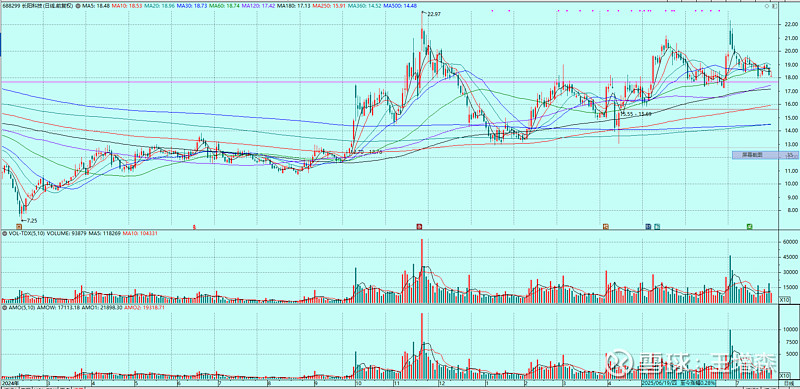The image size is (800, 389).
Task: Click the MA120: 17.42 legend value
Action: tap(258, 6)
